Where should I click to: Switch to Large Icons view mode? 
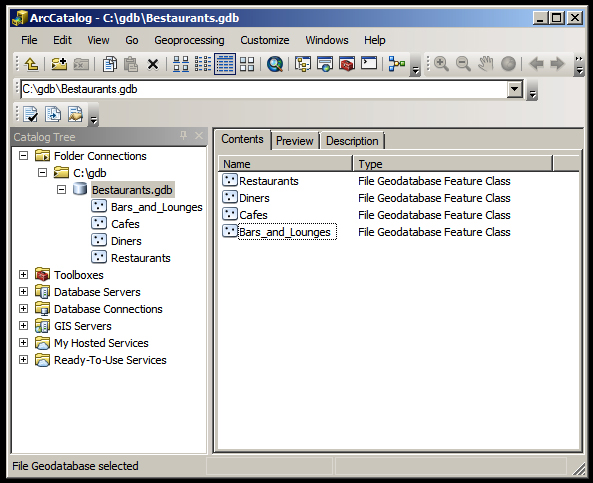pos(181,64)
